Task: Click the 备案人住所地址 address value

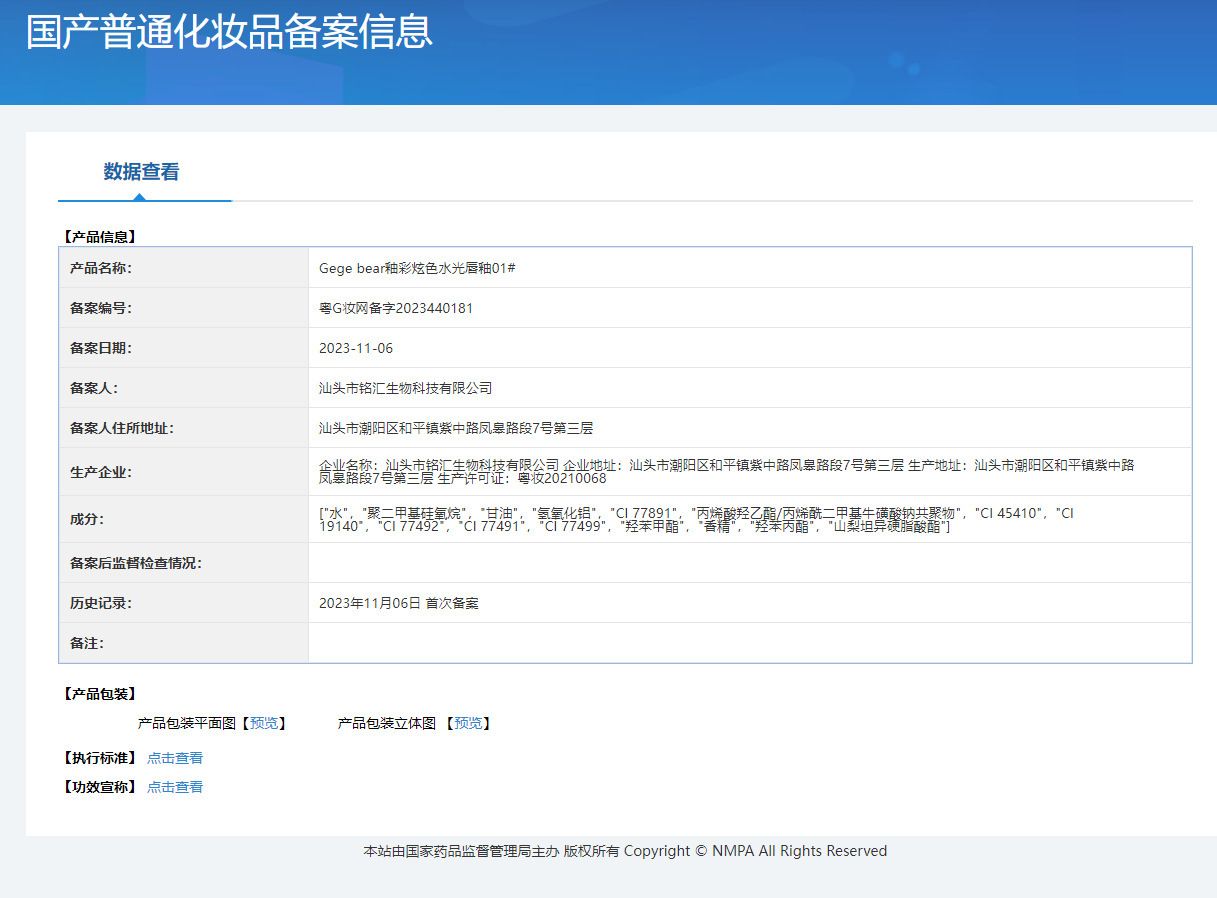Action: [456, 428]
